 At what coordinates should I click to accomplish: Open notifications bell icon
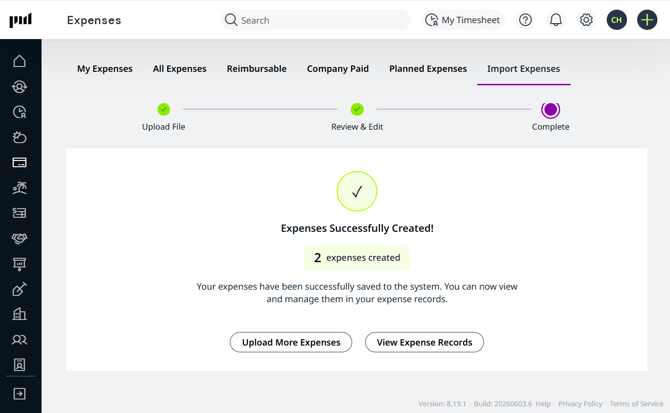(555, 20)
